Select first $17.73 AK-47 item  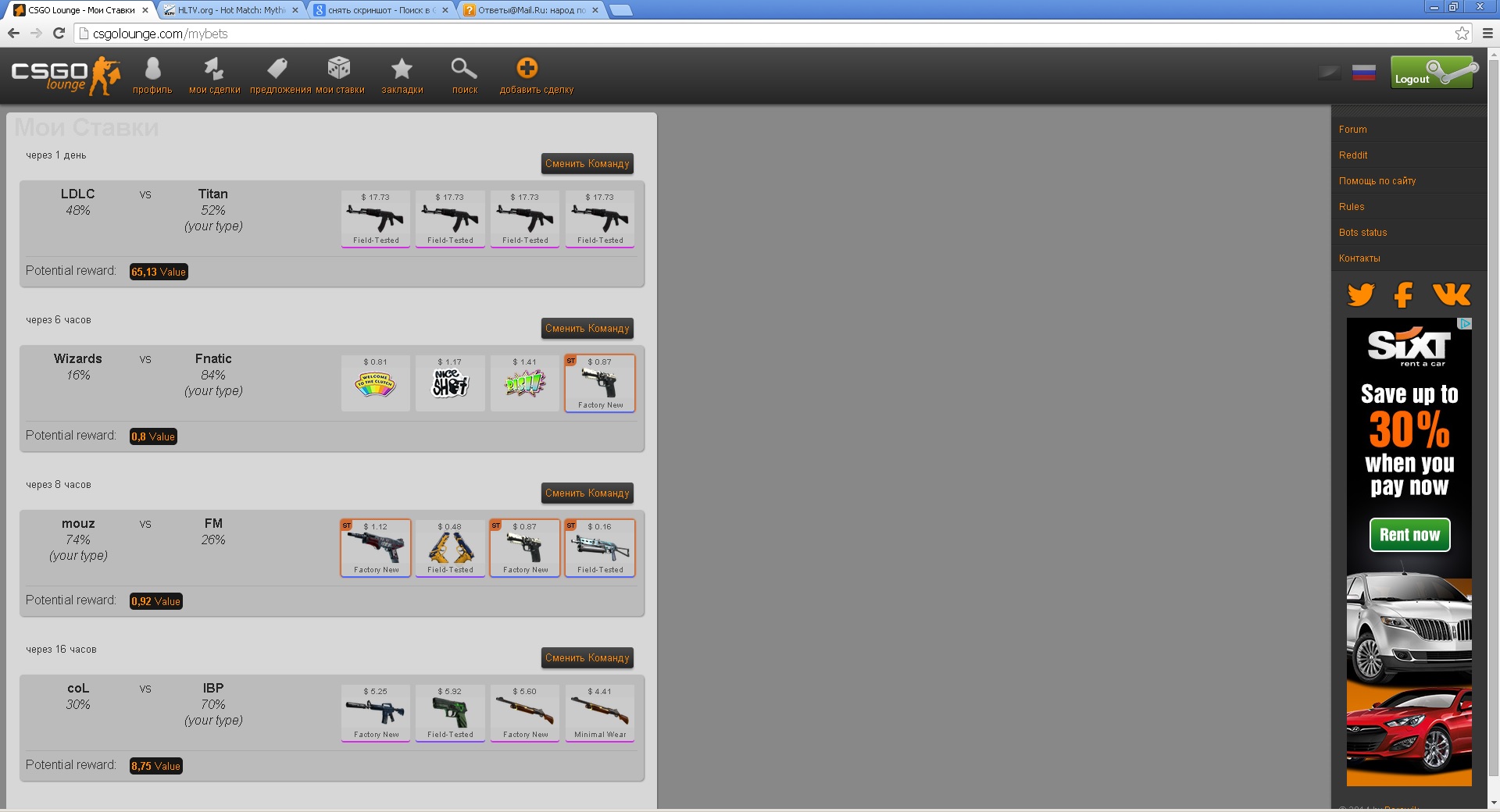pyautogui.click(x=376, y=219)
